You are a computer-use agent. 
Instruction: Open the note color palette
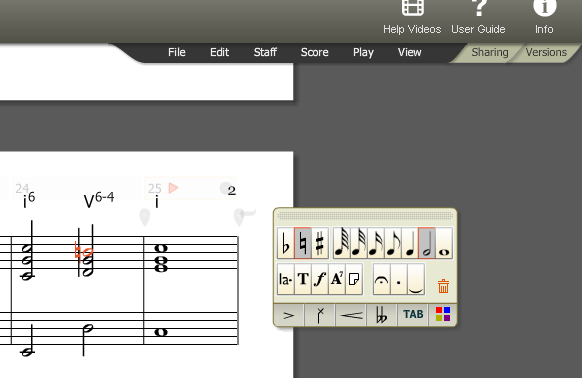click(443, 314)
